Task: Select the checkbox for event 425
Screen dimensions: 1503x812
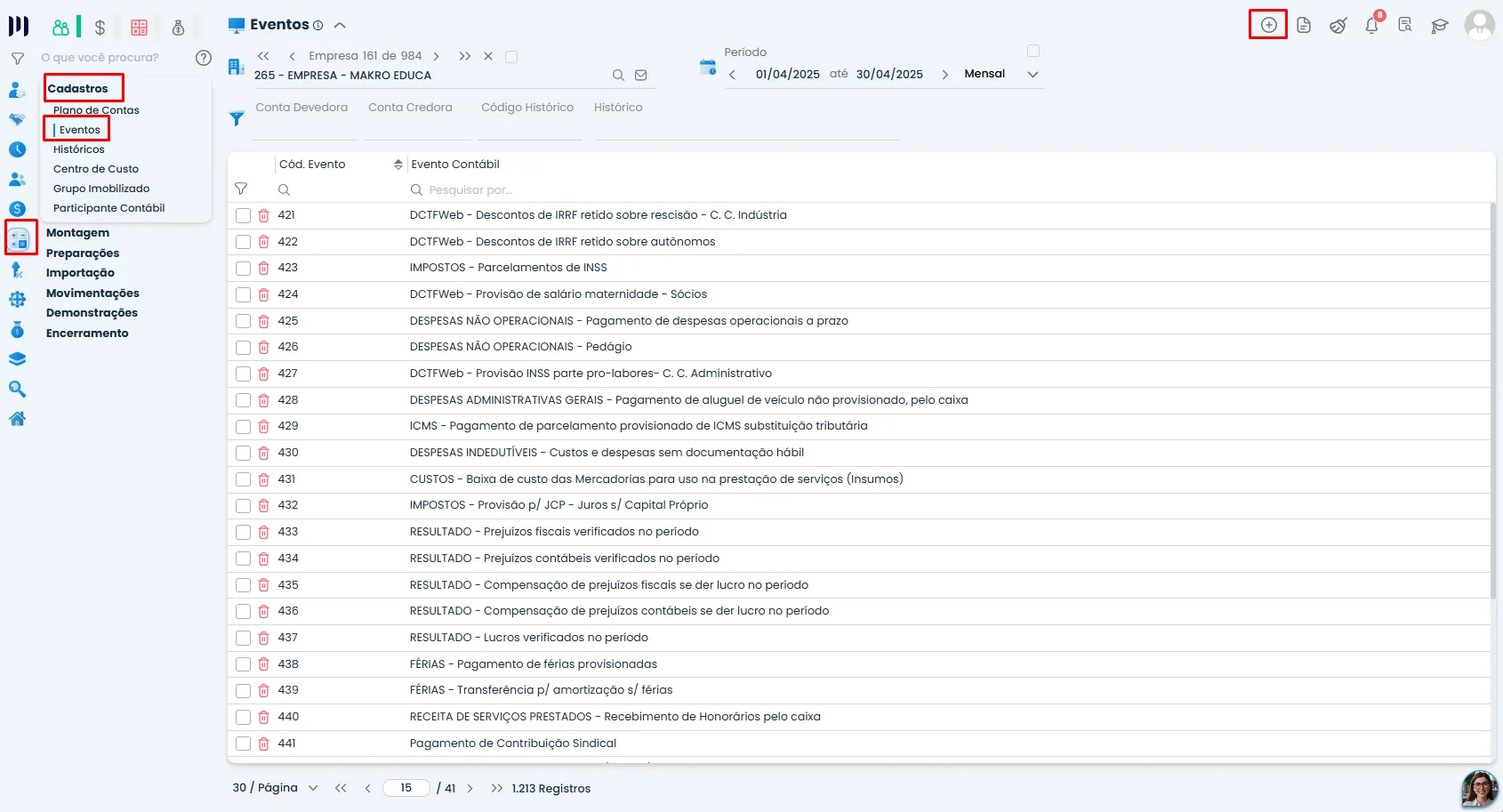Action: pyautogui.click(x=243, y=321)
